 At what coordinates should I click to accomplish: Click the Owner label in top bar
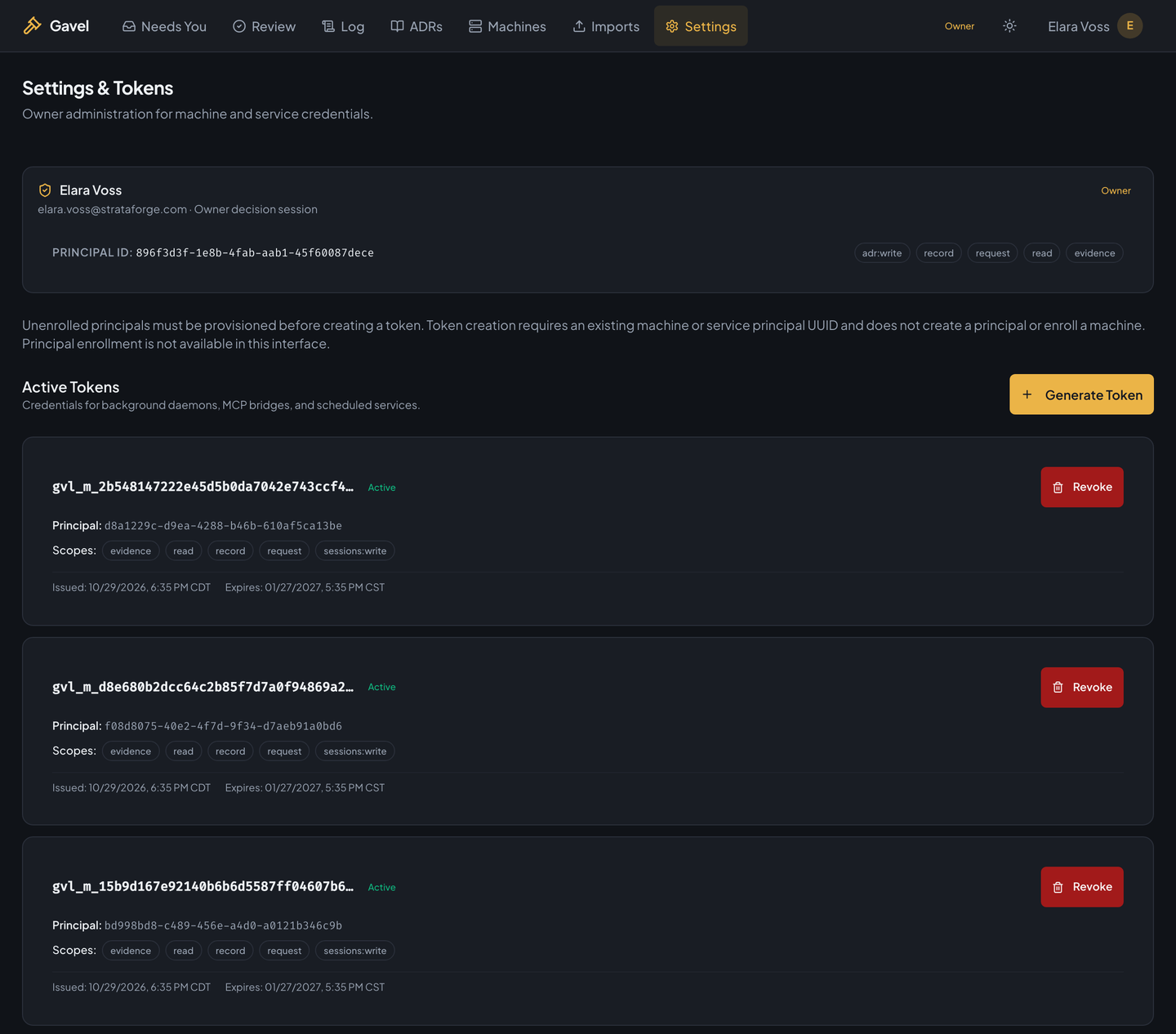click(960, 26)
